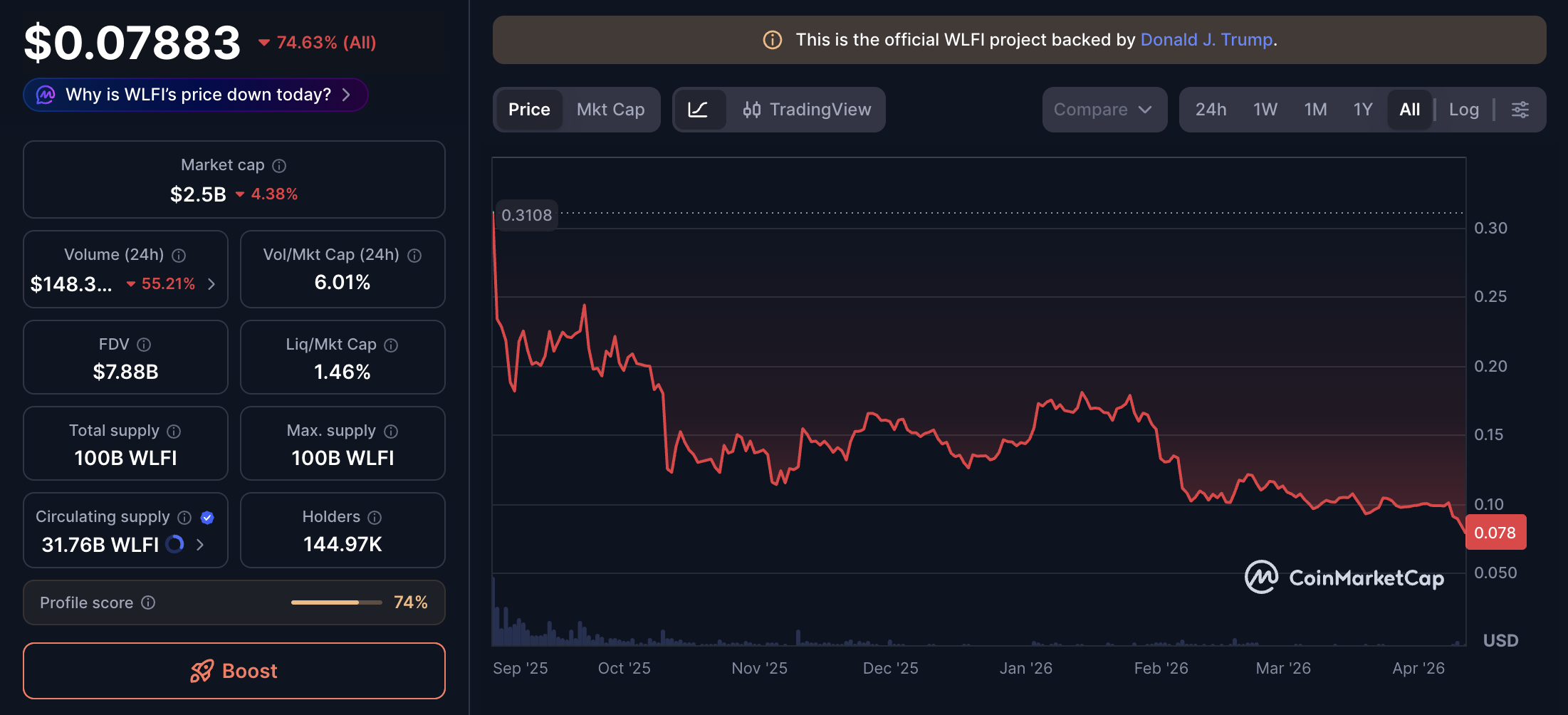The height and width of the screenshot is (715, 1568).
Task: Switch to TradingView candlestick chart
Action: click(808, 110)
